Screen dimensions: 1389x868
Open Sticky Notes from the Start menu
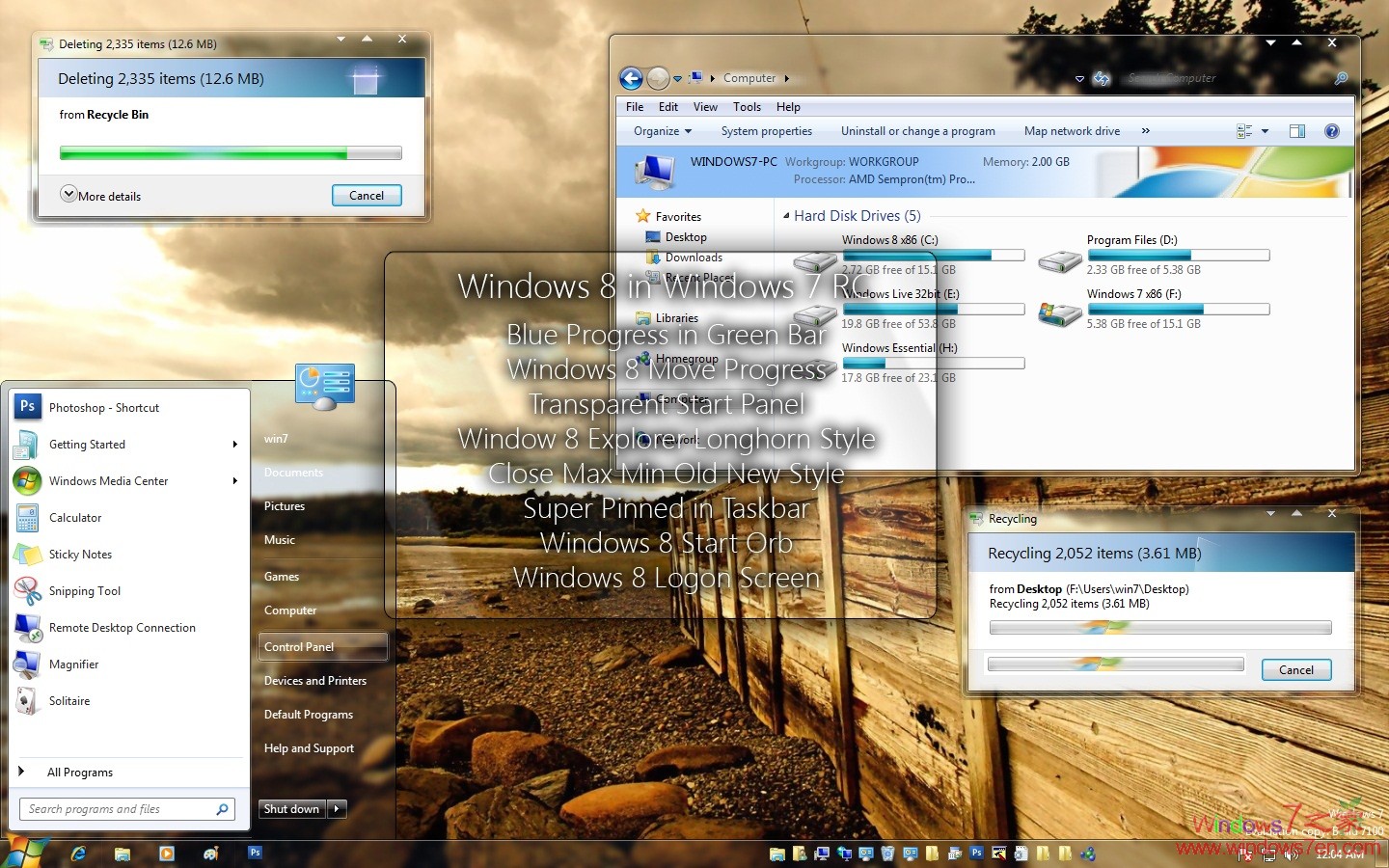(80, 554)
